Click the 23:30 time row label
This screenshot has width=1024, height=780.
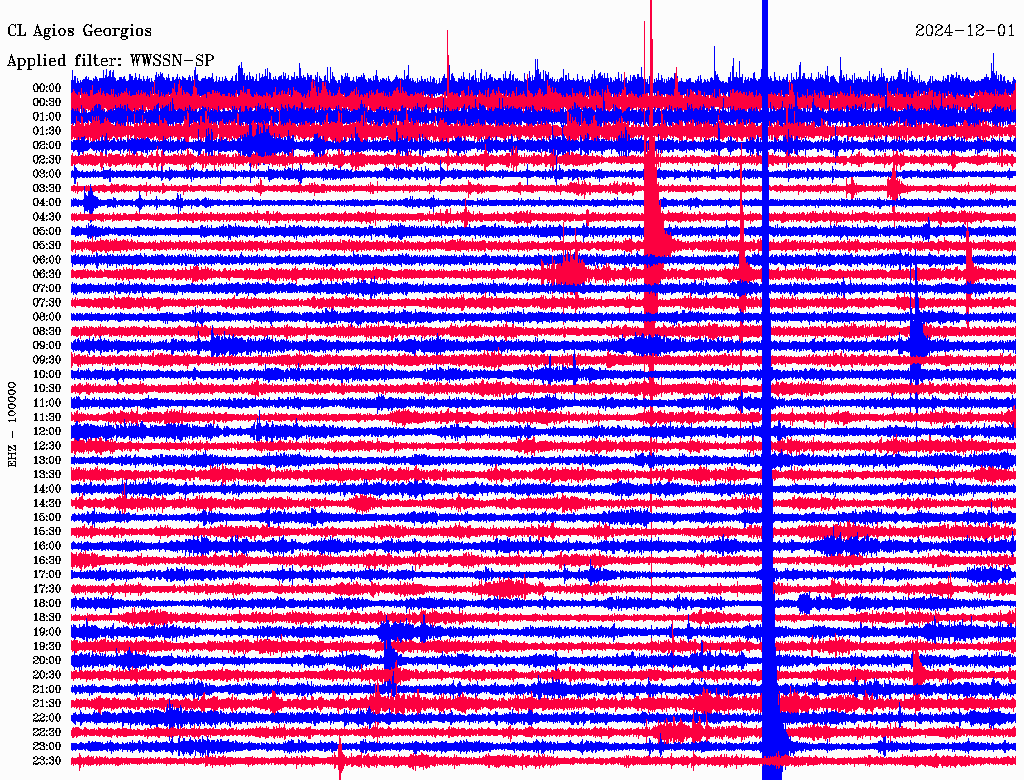[47, 760]
